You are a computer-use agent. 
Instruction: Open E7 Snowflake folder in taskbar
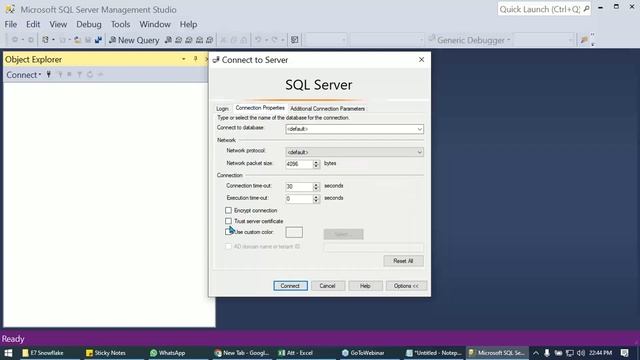(42, 353)
